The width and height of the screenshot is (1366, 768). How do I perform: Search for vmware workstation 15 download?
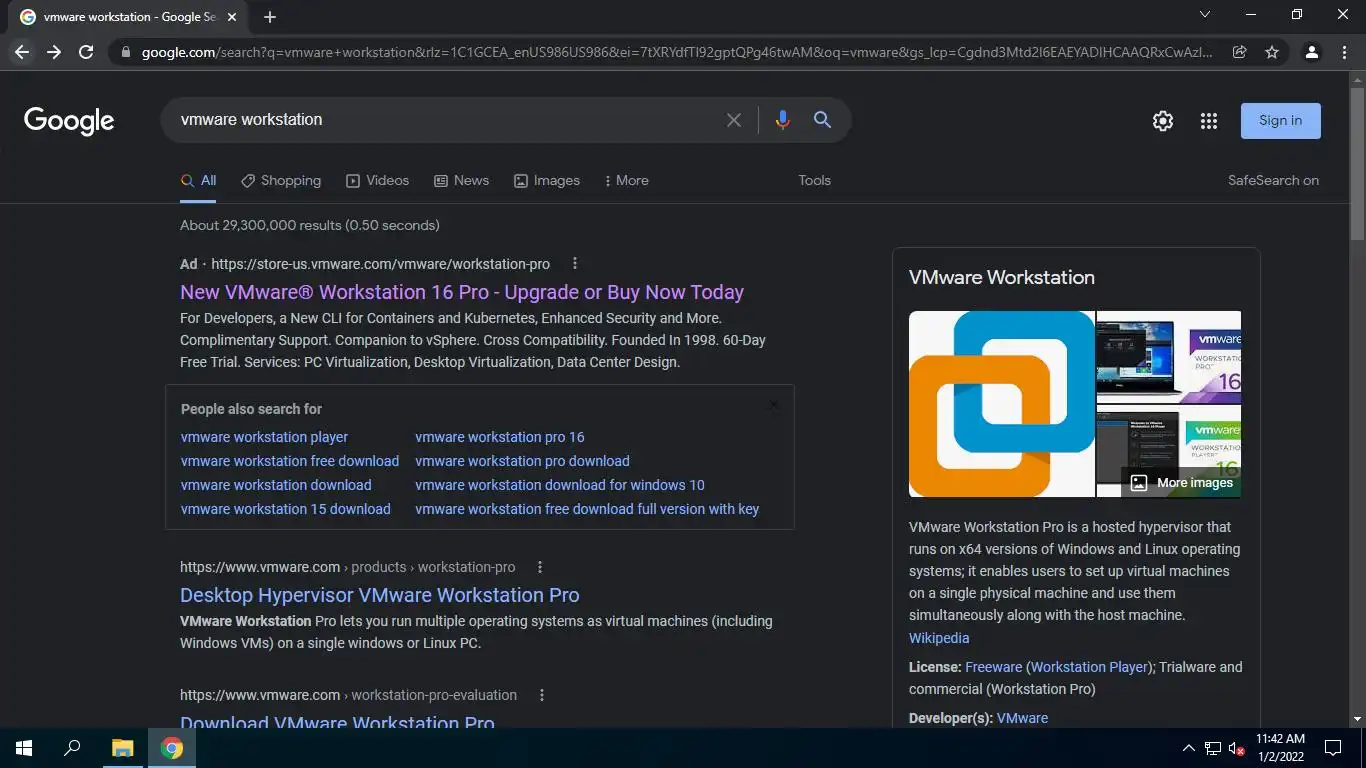pos(285,509)
